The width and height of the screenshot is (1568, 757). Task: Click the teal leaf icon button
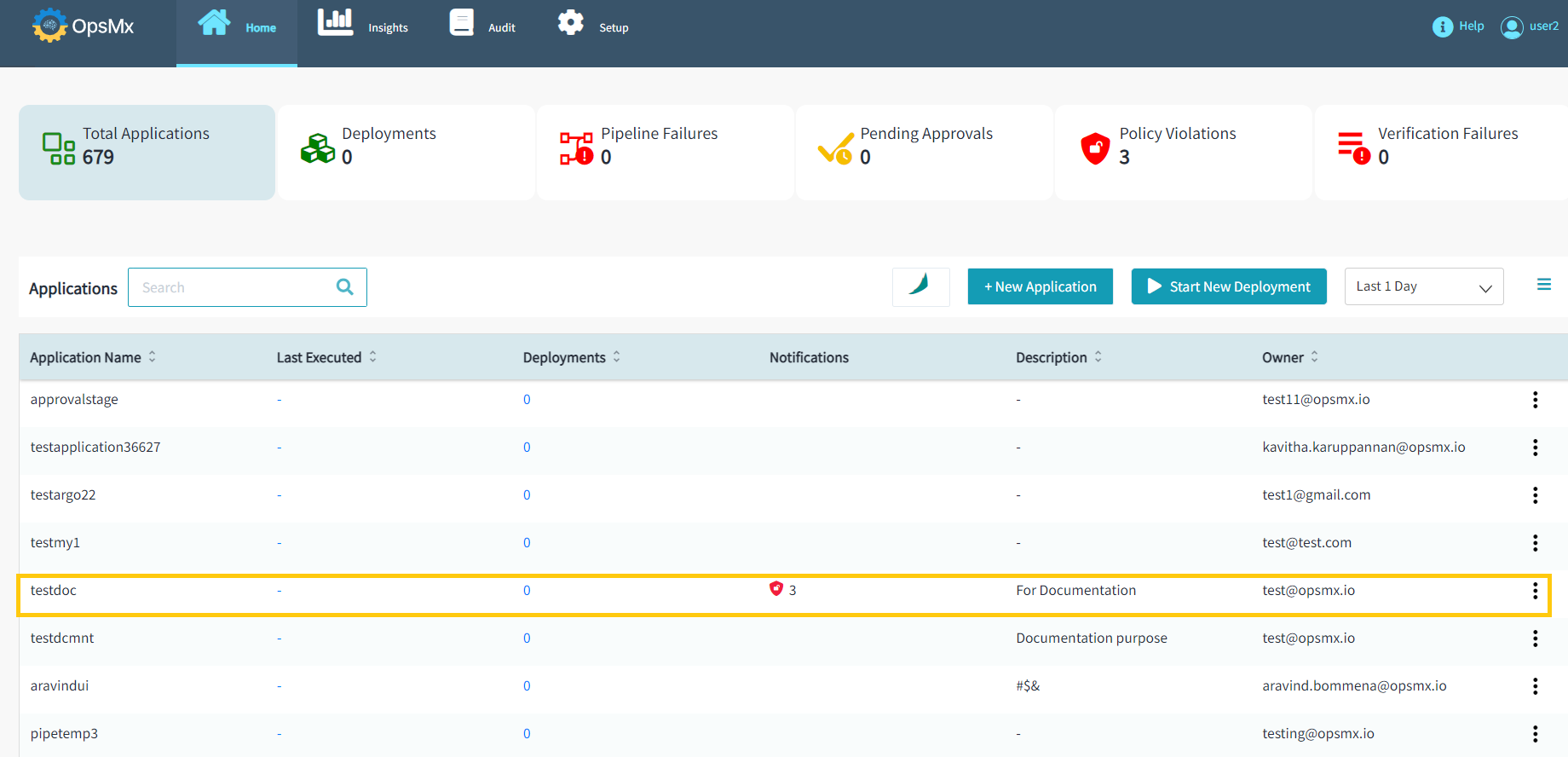[920, 286]
